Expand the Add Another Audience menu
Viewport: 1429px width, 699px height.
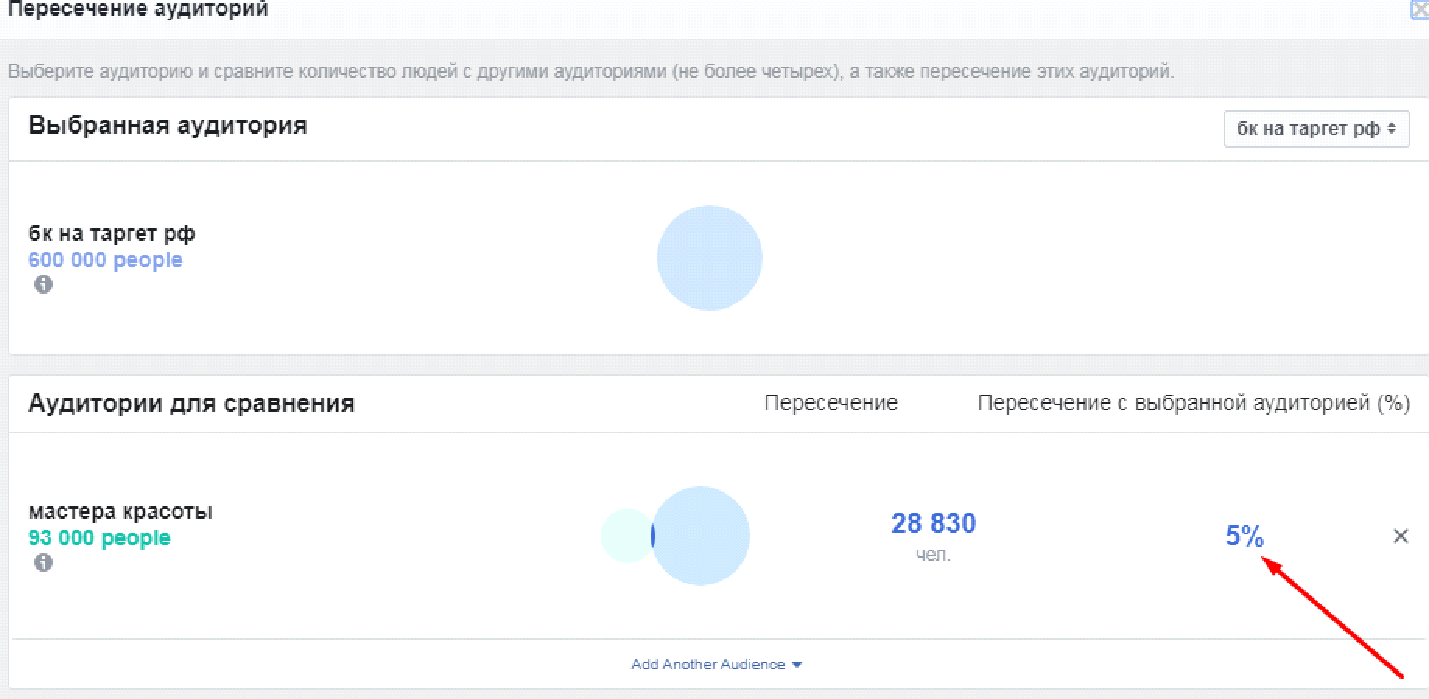point(716,664)
